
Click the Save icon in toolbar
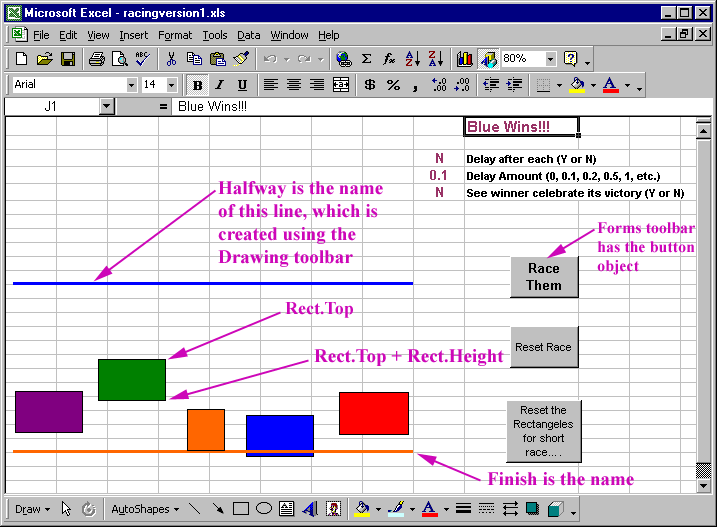(x=68, y=59)
